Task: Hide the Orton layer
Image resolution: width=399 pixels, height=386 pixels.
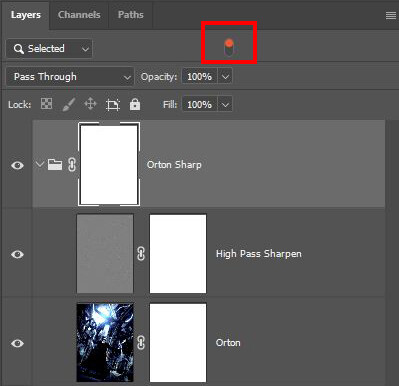Action: click(17, 343)
